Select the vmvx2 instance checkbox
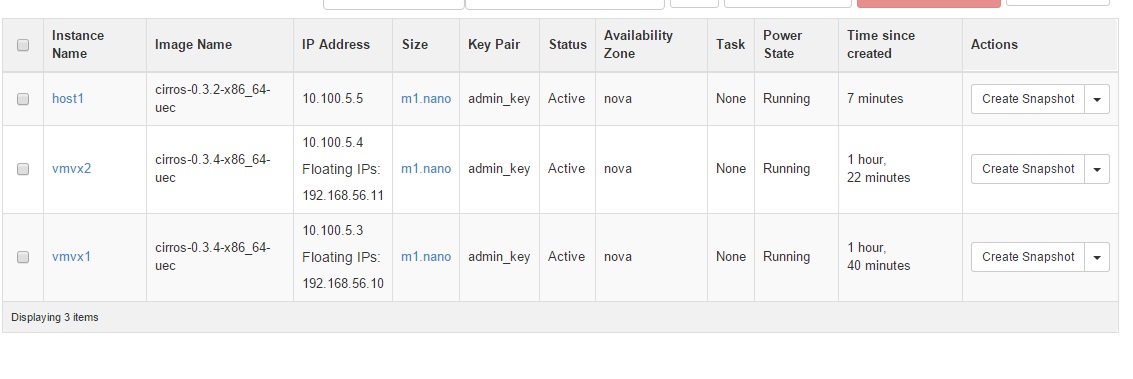The image size is (1133, 379). (23, 169)
